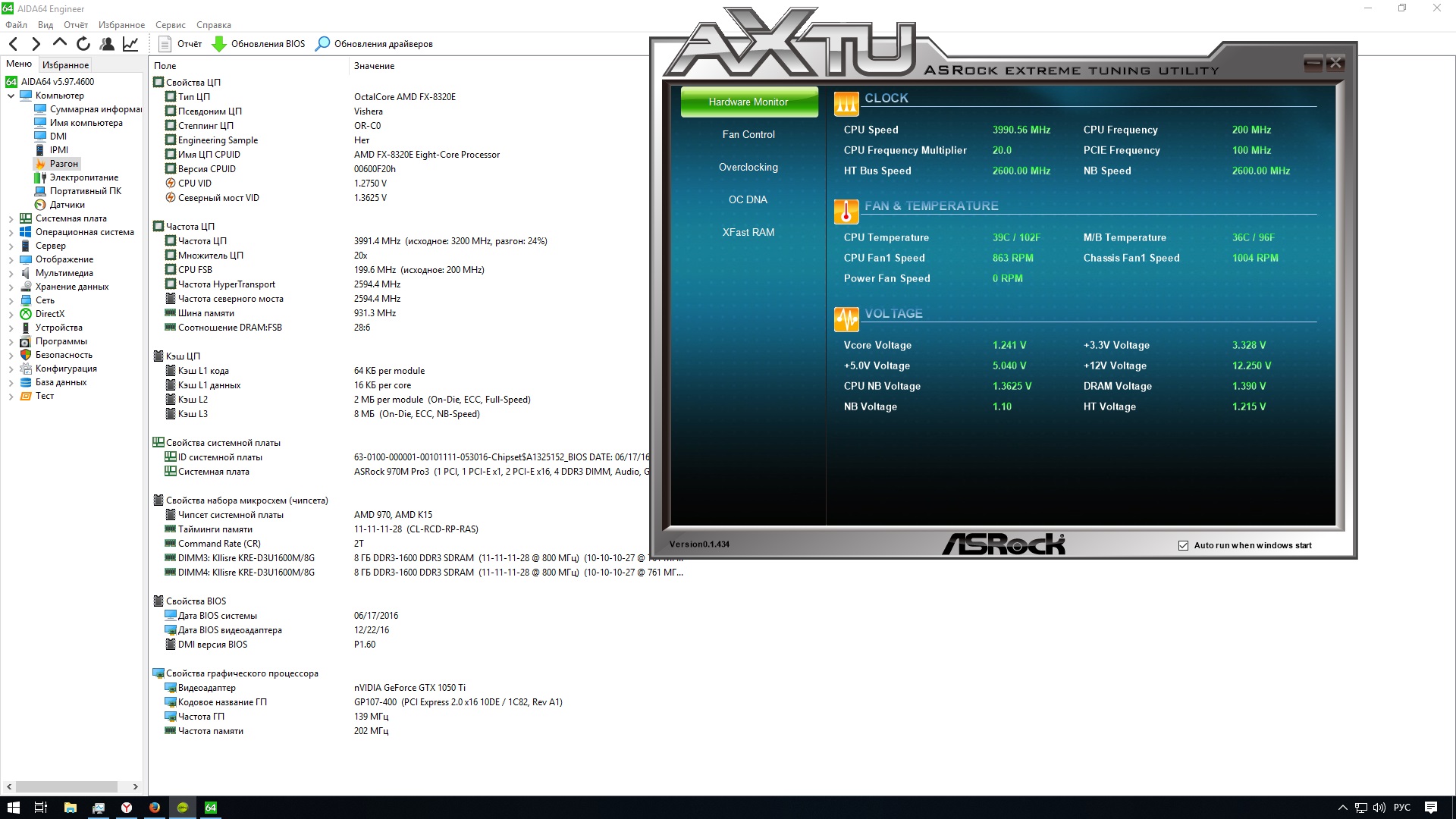Image resolution: width=1456 pixels, height=819 pixels.
Task: Expand the Отображение tree node
Action: coord(11,259)
